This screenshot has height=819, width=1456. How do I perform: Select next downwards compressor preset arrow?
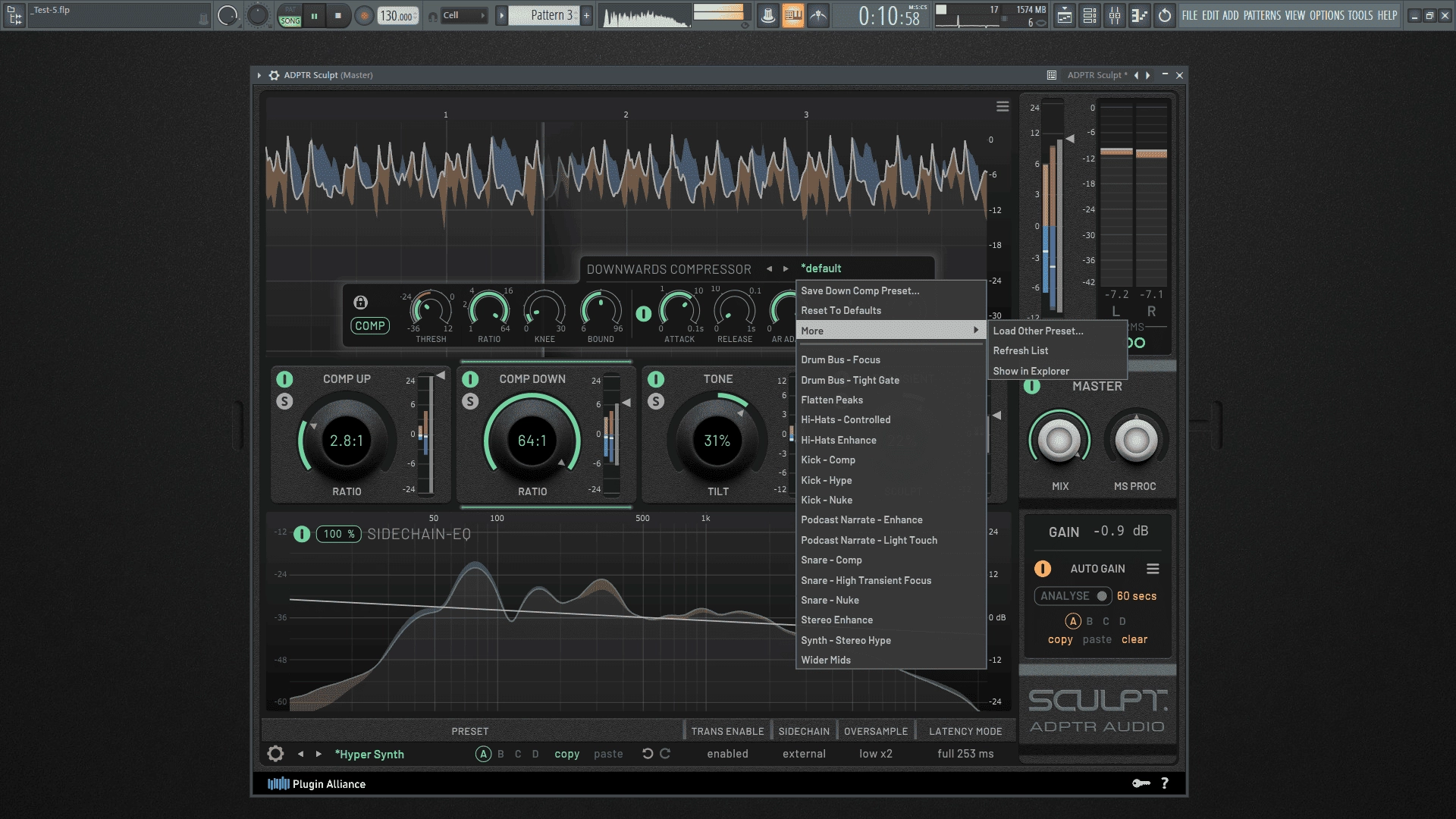coord(786,268)
